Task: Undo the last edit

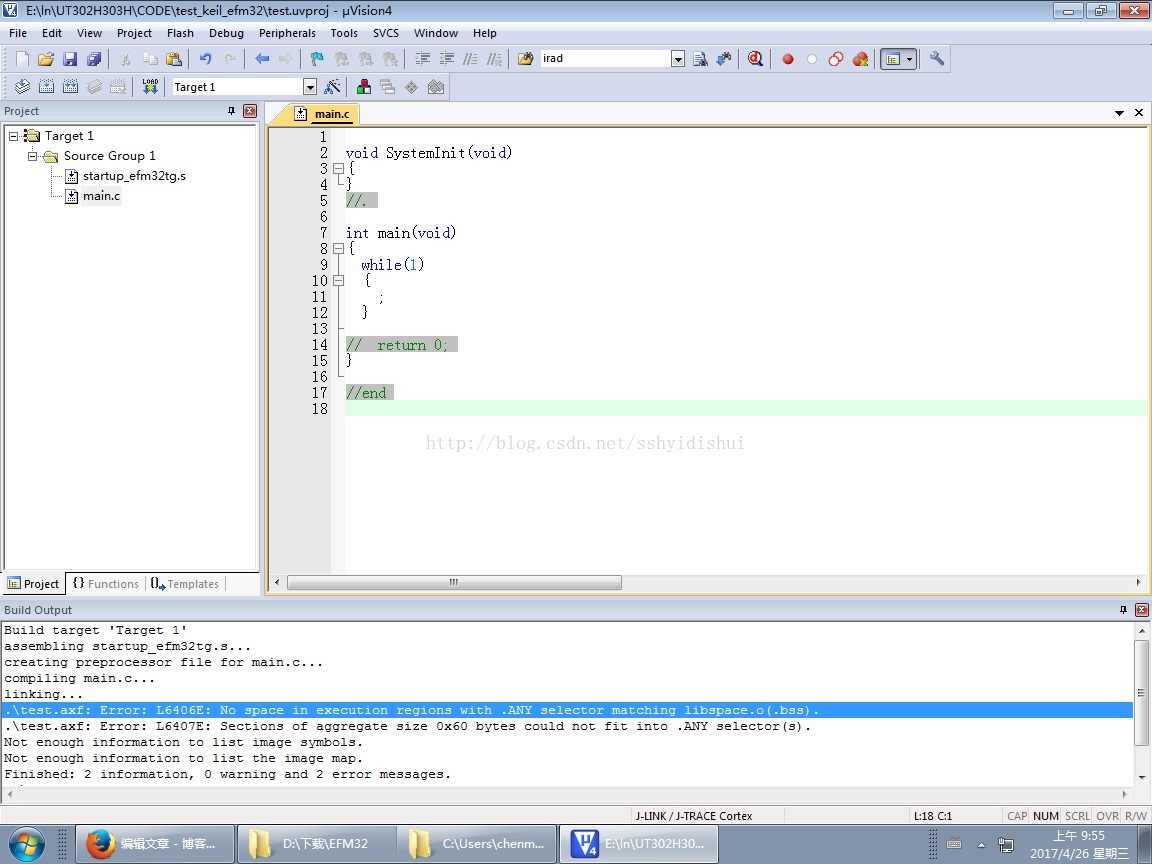Action: (206, 59)
